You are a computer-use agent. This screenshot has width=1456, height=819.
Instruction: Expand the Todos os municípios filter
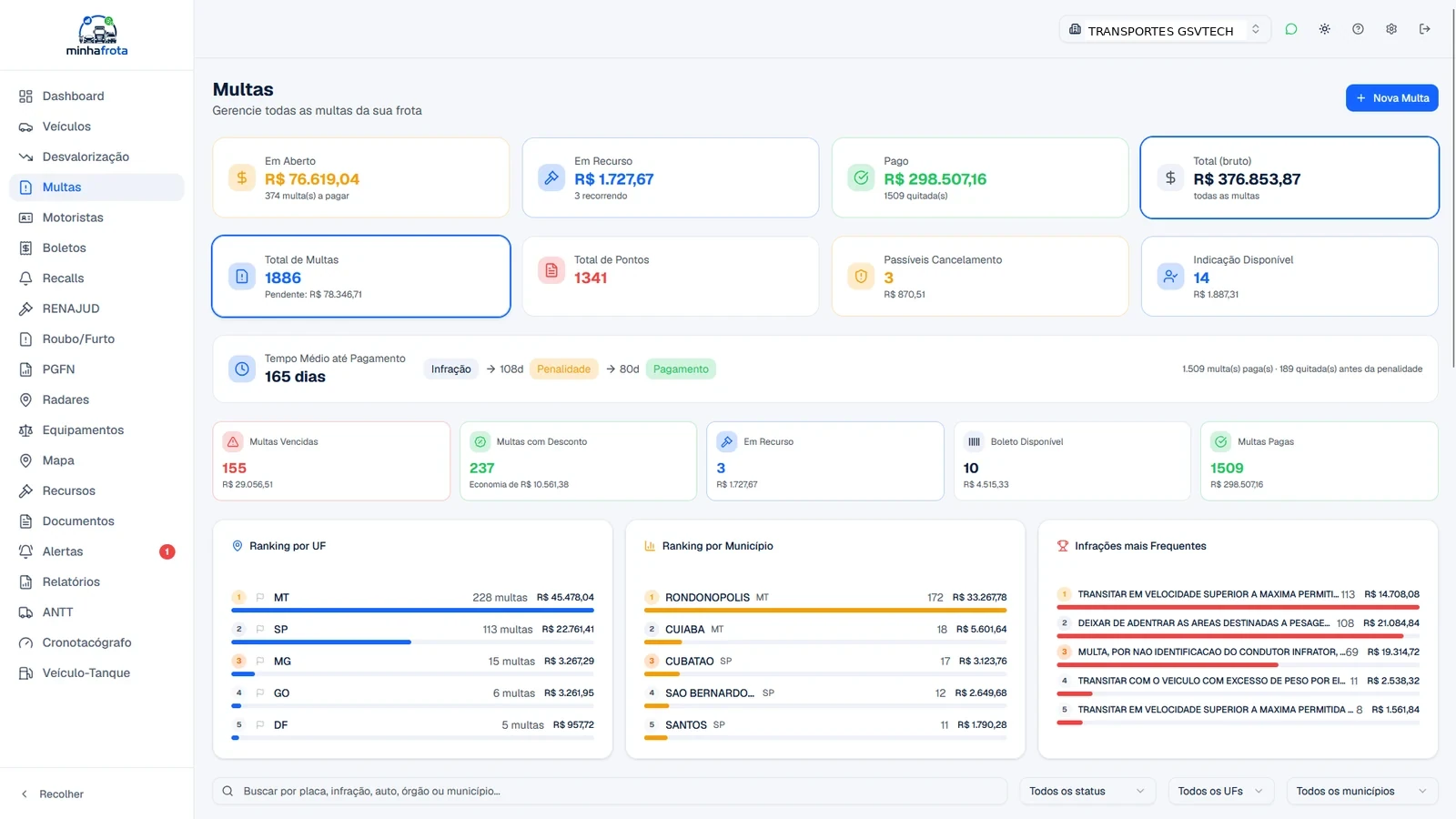[1362, 791]
